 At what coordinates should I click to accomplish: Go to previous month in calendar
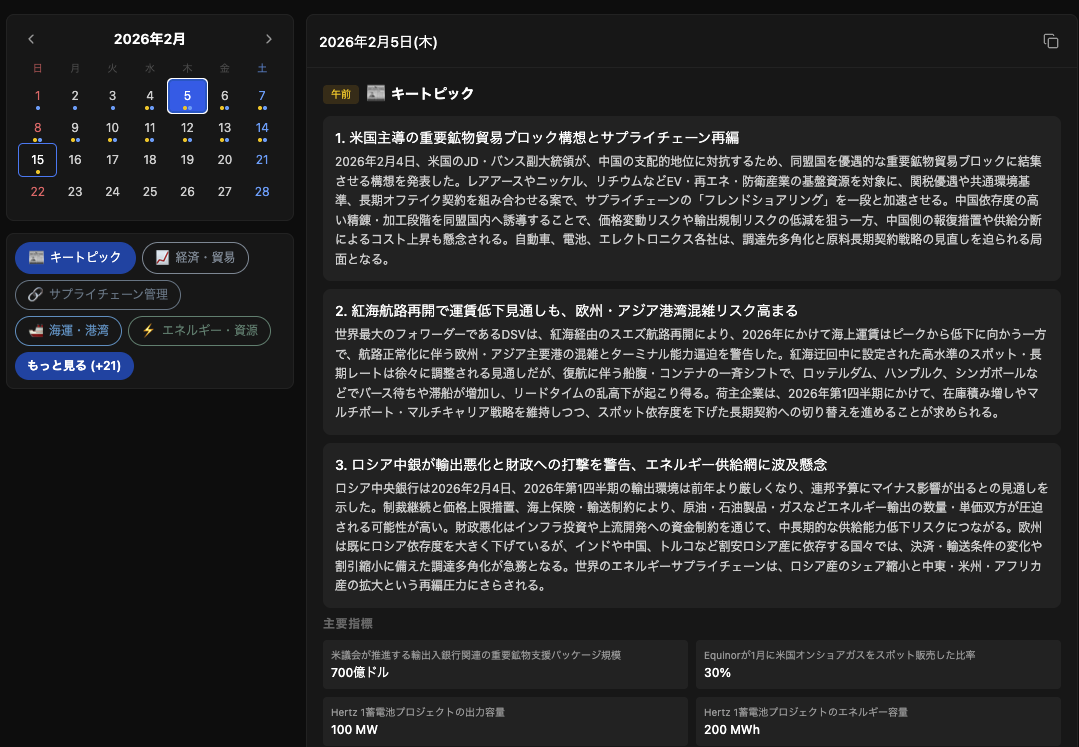pos(31,39)
